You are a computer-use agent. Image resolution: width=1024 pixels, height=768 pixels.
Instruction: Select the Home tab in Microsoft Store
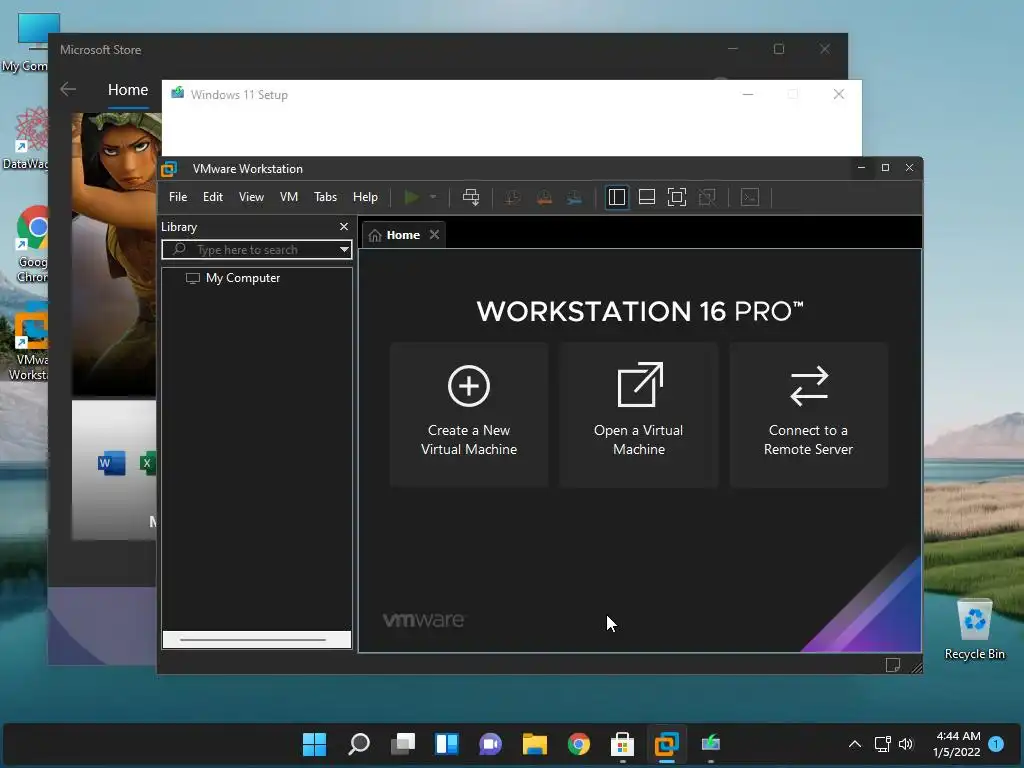pyautogui.click(x=128, y=89)
